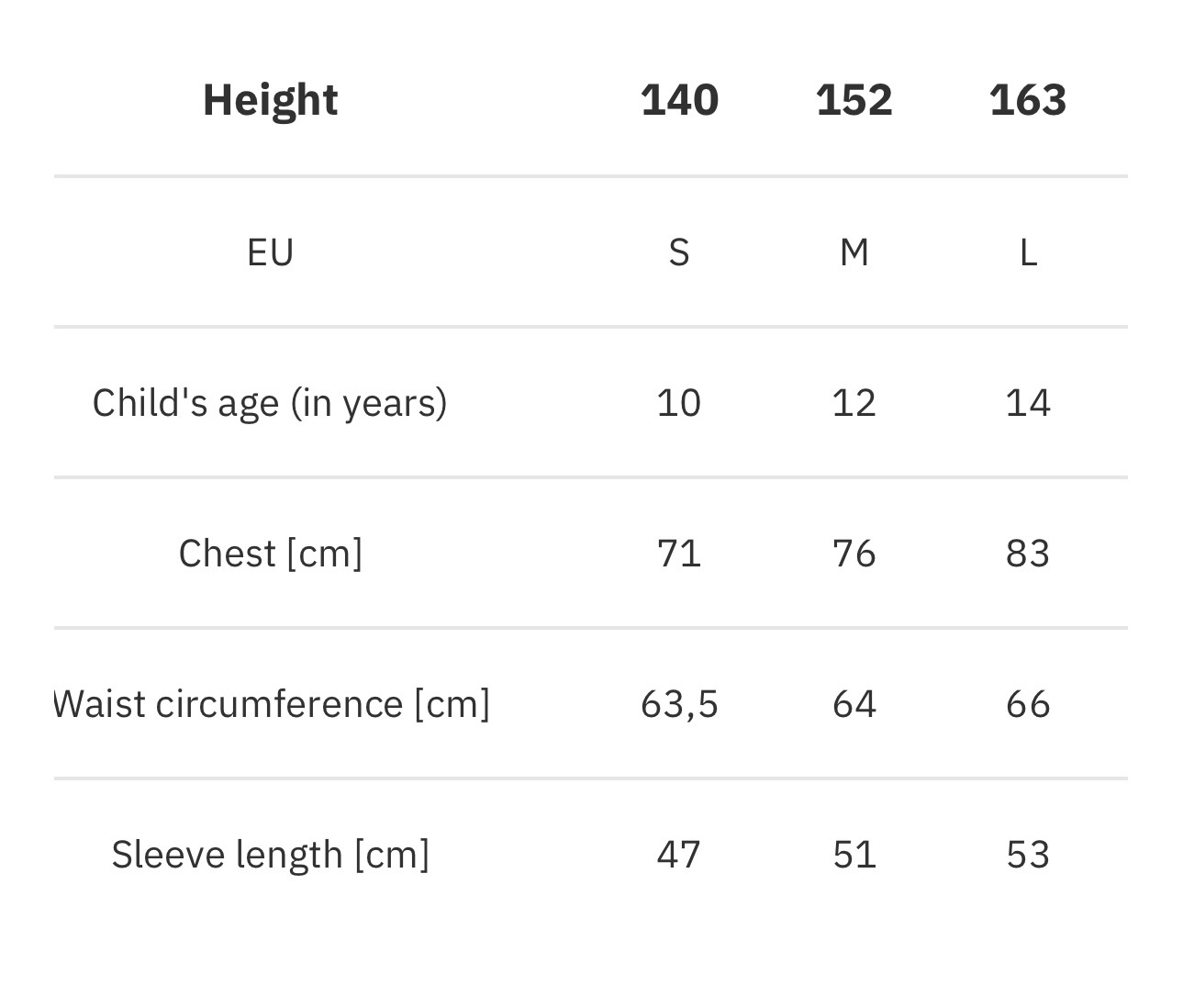Select sleeve length value 53
1183x1008 pixels.
(1028, 855)
